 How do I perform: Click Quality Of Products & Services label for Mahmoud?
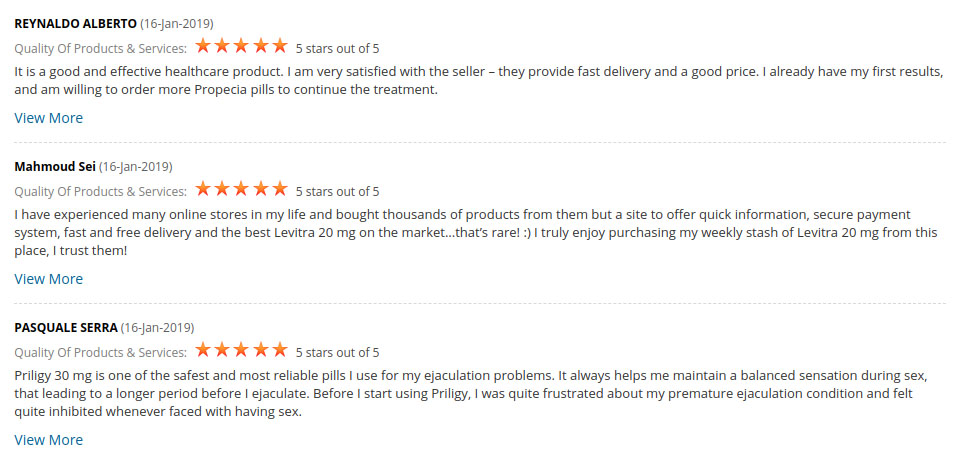point(100,191)
